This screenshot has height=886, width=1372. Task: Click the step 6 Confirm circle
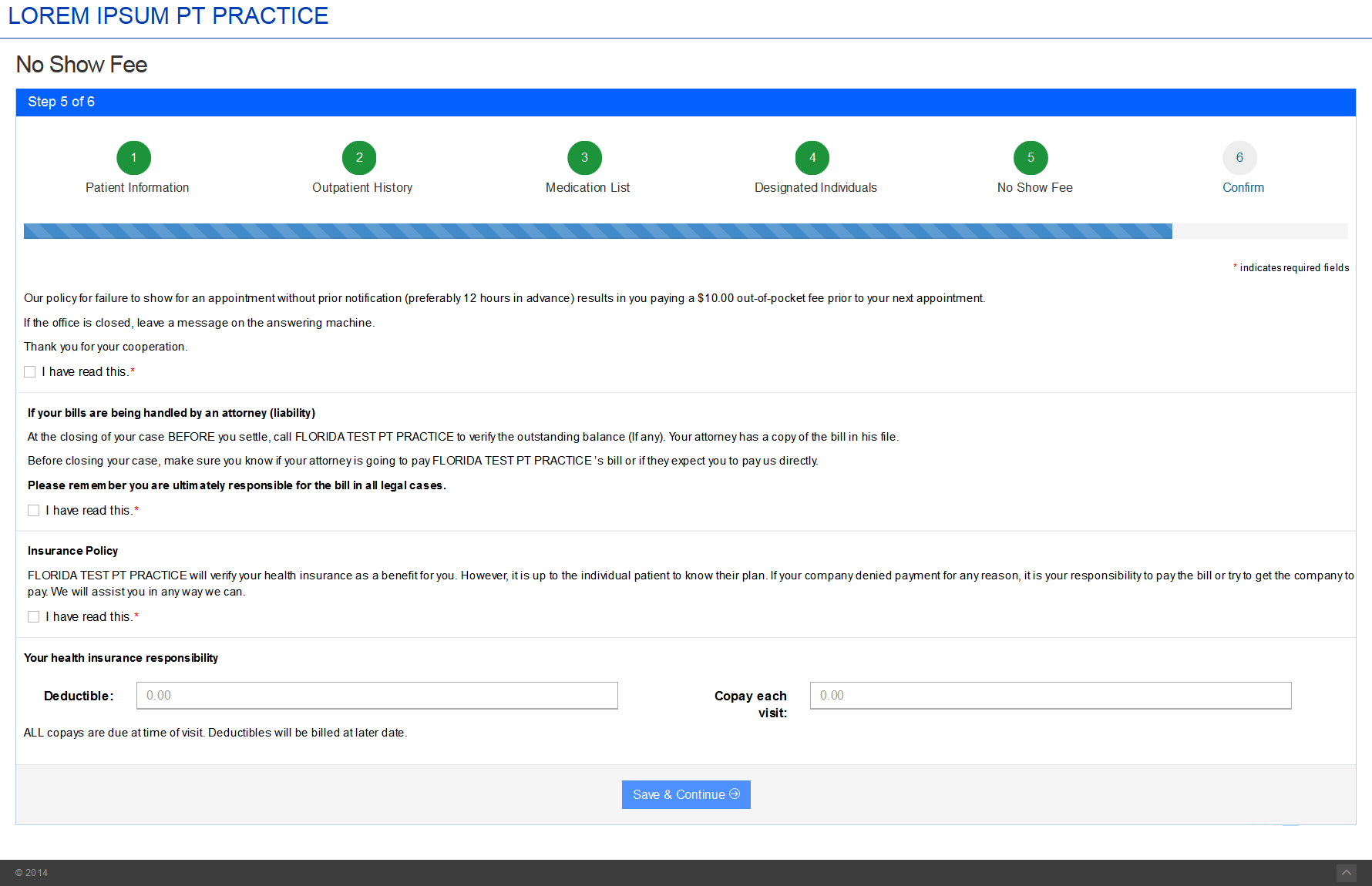[1239, 158]
